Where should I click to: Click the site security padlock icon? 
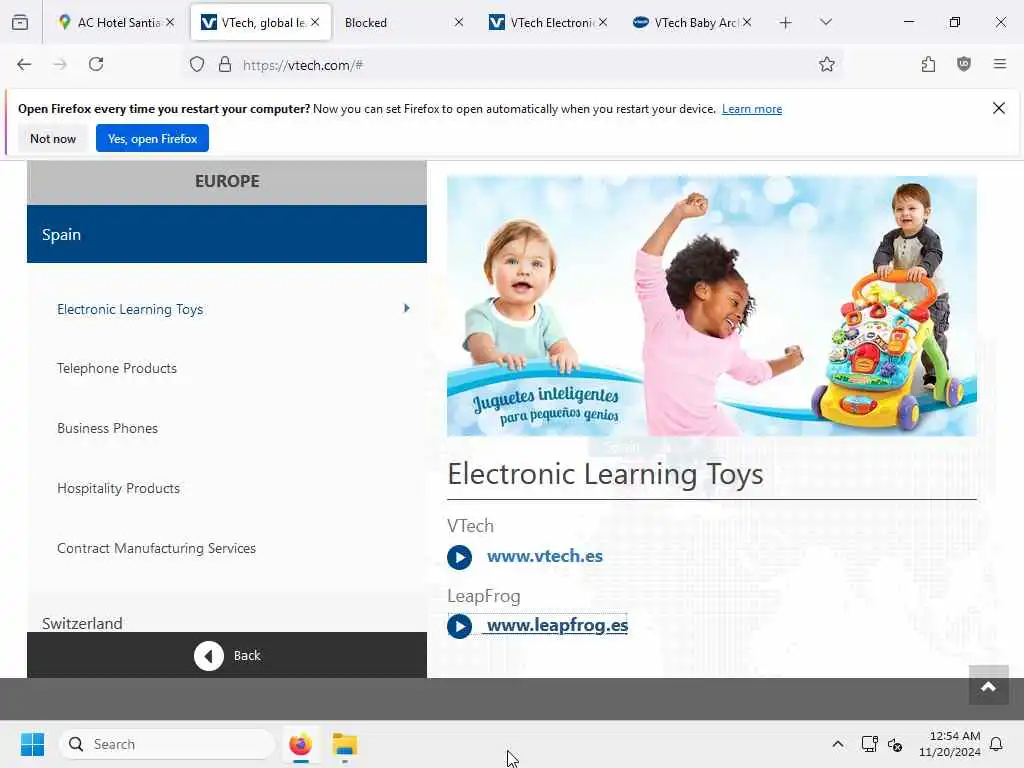coord(225,64)
